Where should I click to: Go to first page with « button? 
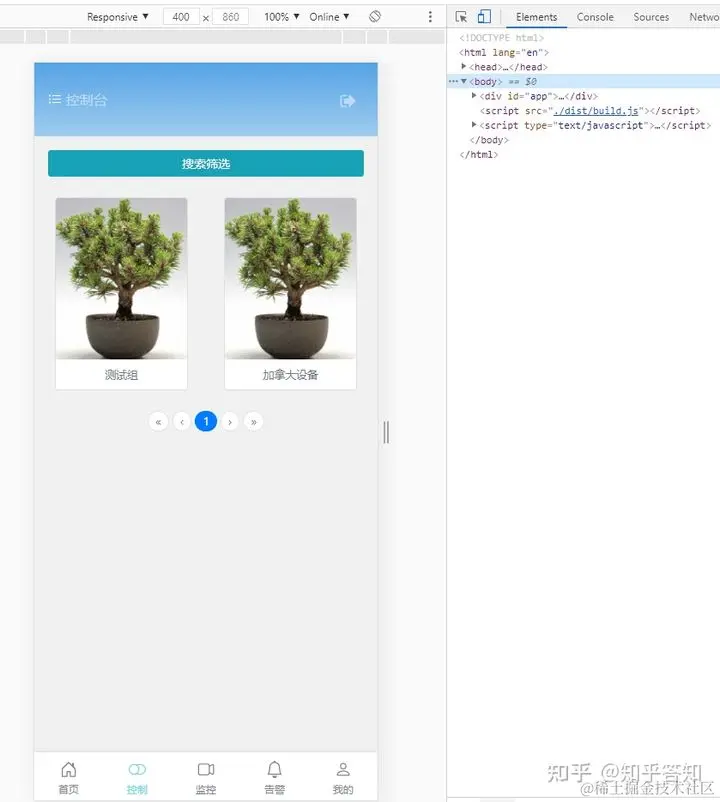pyautogui.click(x=159, y=422)
